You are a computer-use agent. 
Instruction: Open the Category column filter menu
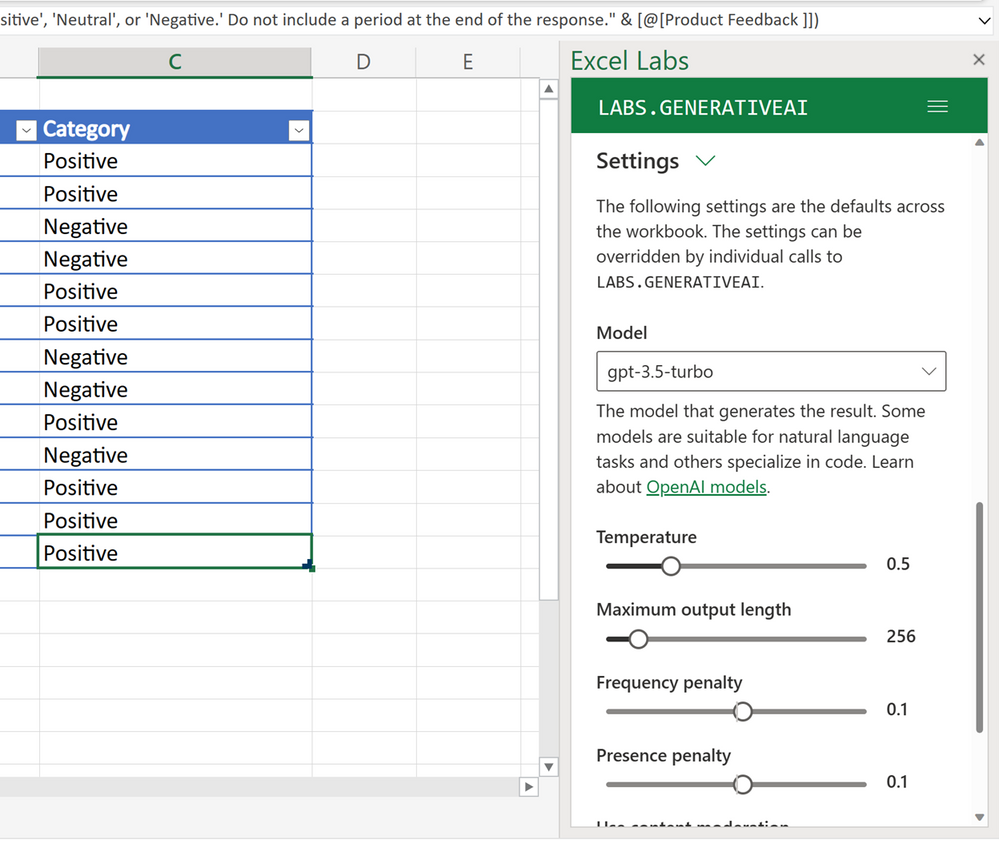(x=298, y=130)
